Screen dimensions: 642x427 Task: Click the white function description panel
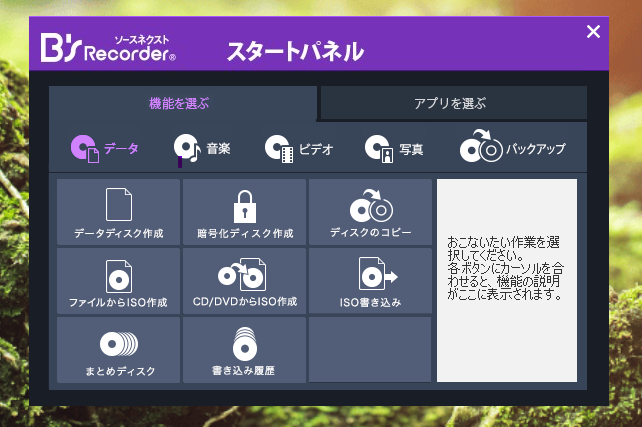[507, 280]
